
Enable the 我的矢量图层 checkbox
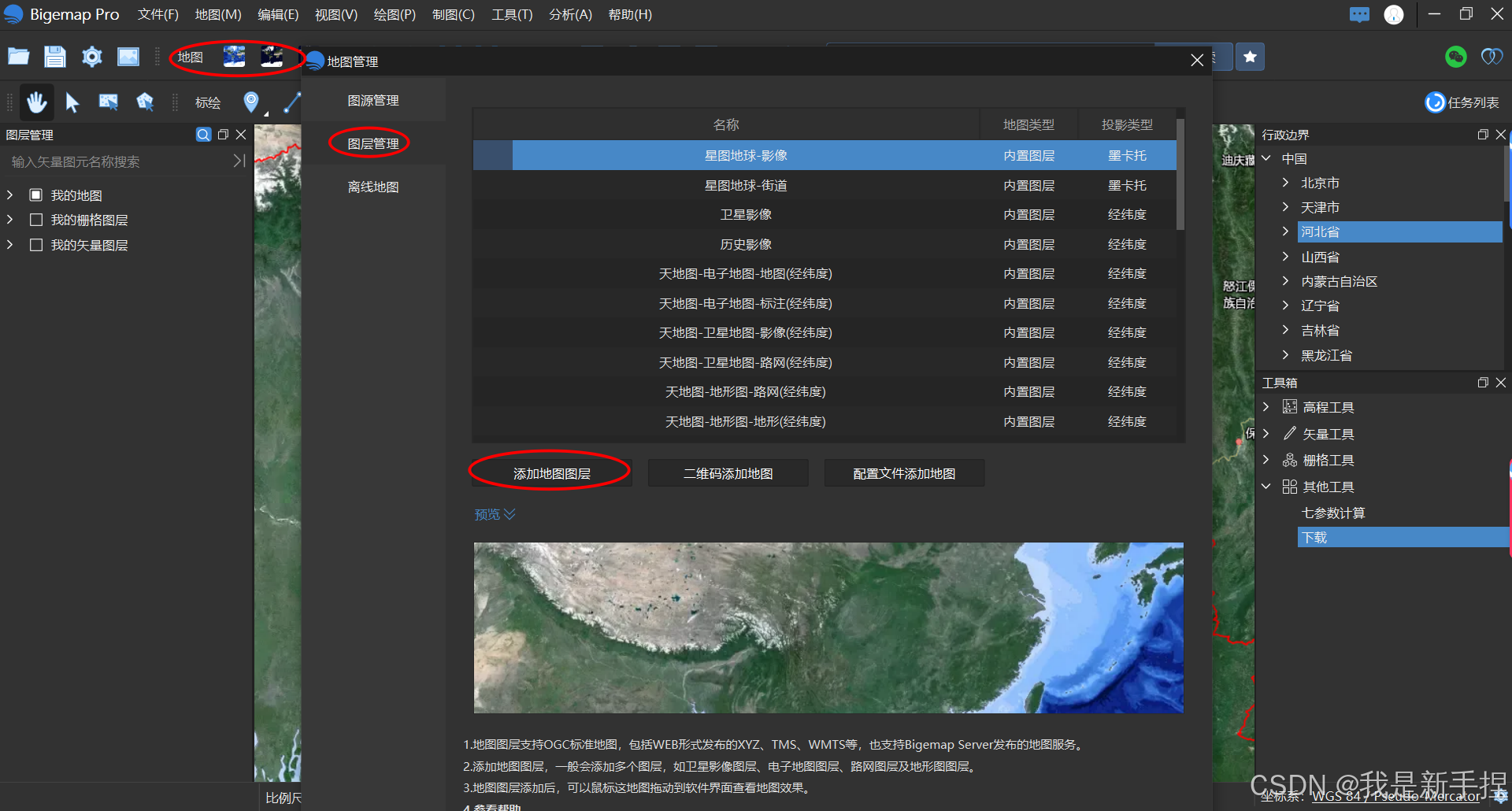coord(35,245)
